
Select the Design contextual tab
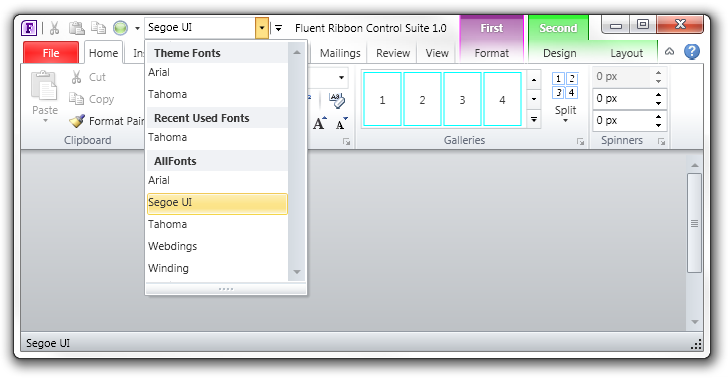coord(559,53)
